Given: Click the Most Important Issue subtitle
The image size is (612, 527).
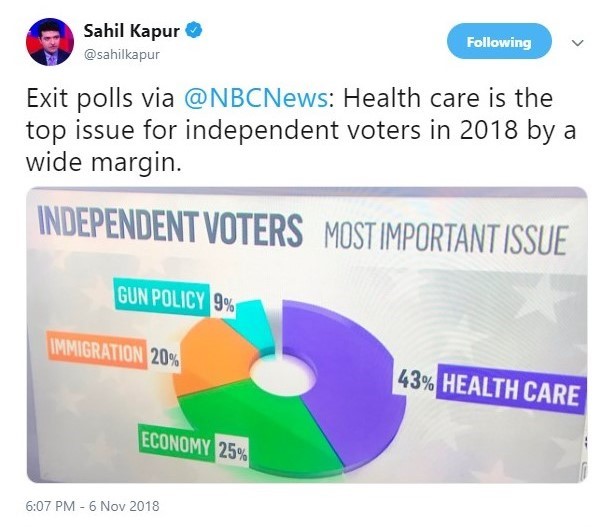Looking at the screenshot, I should click(445, 239).
